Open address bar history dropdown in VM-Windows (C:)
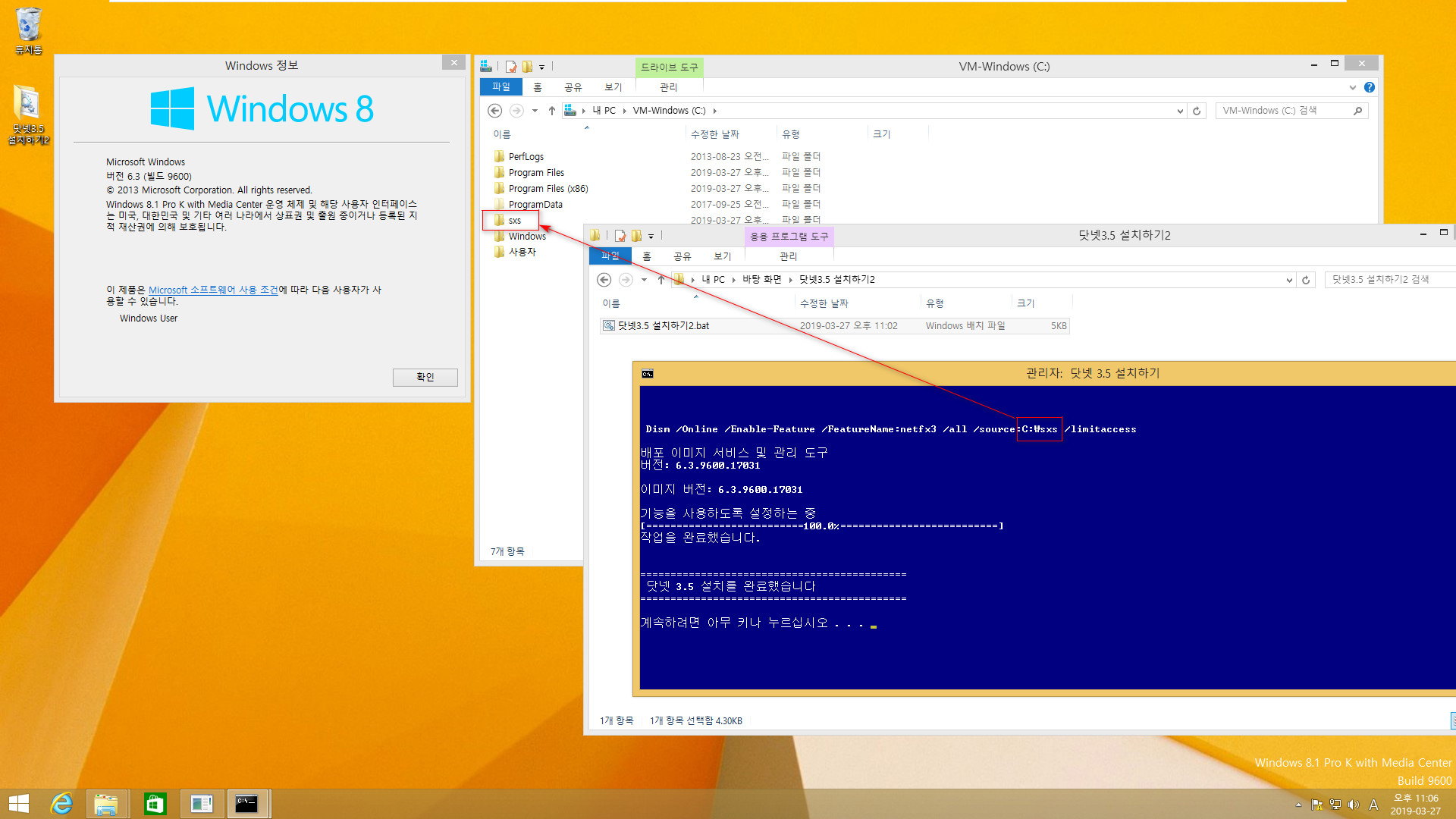This screenshot has width=1456, height=819. click(1180, 111)
